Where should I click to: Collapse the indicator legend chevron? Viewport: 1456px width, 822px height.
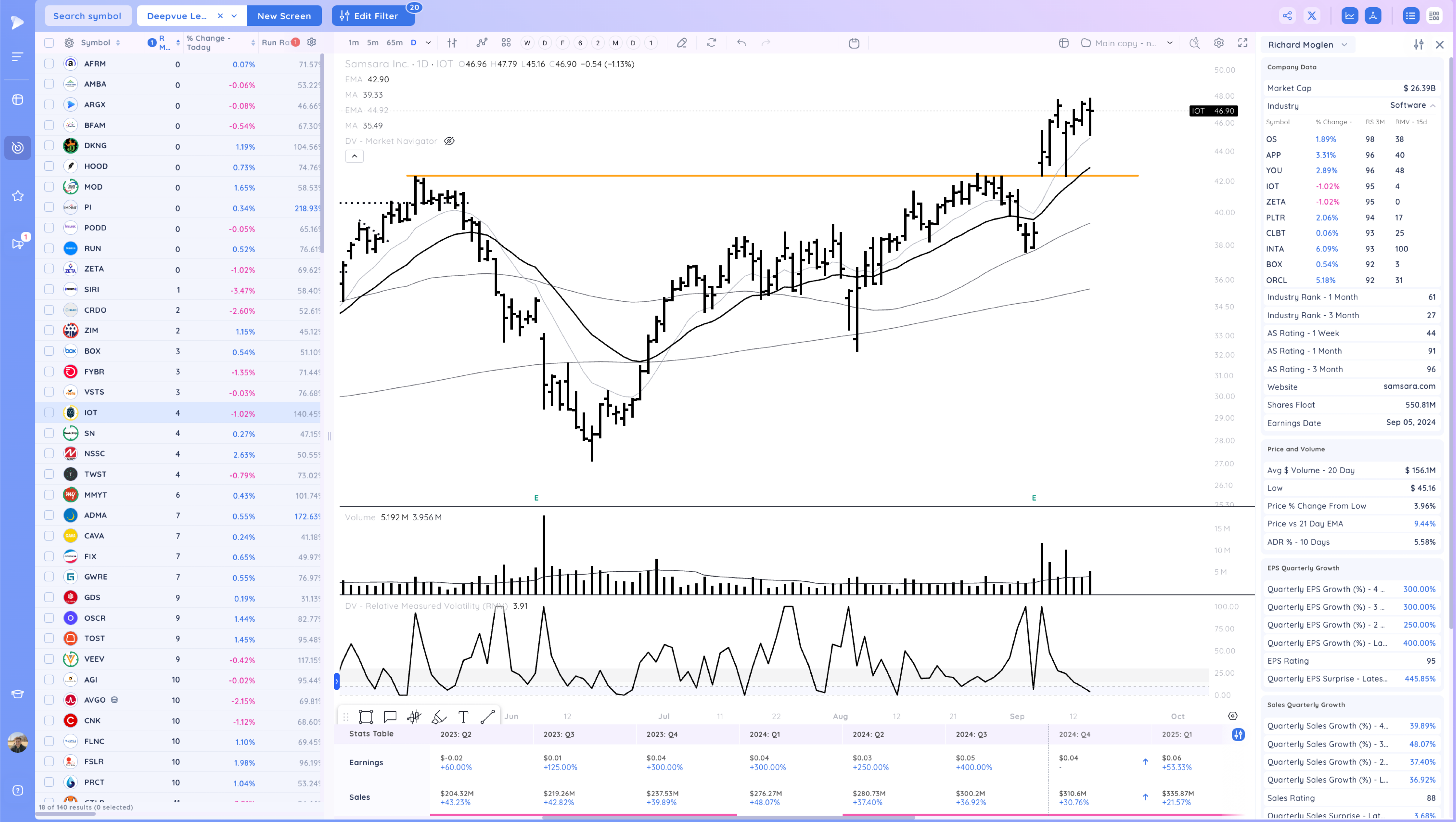(355, 156)
